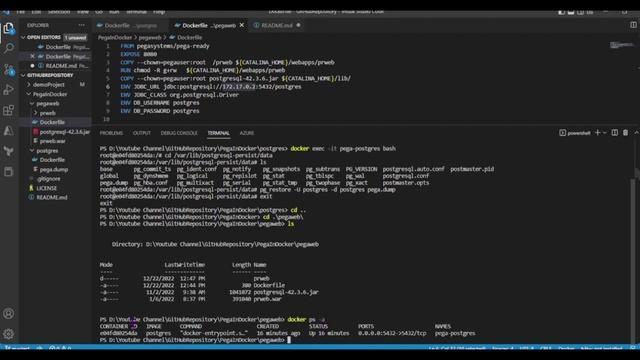Click the powershell terminal label
Screen dimensions: 640x360
575,133
